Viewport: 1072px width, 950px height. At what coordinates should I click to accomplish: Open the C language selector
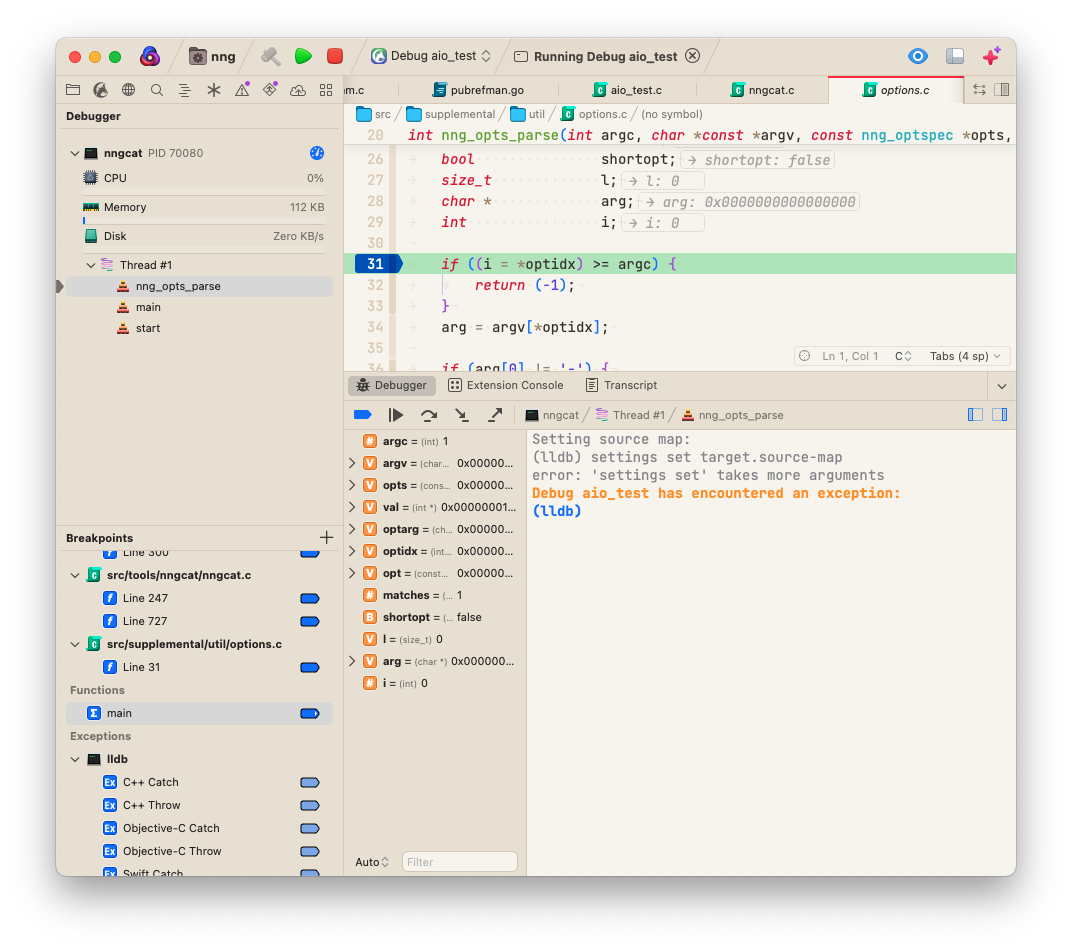click(x=902, y=356)
